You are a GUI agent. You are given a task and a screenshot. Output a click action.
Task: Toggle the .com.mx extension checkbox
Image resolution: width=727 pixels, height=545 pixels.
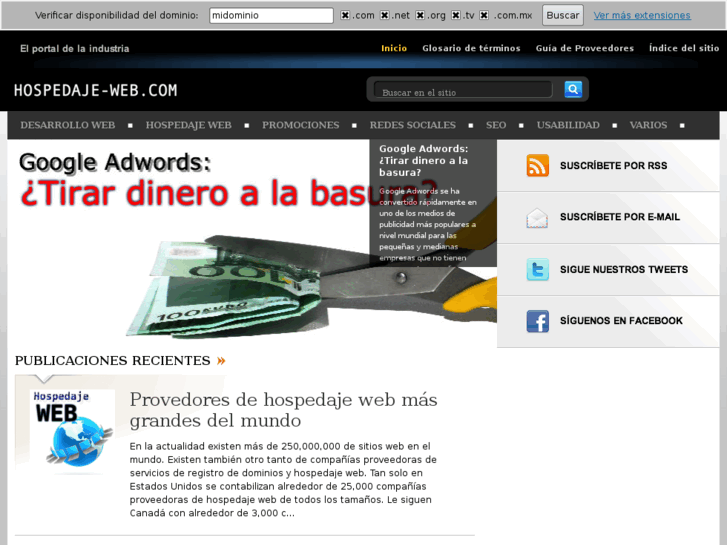[484, 15]
